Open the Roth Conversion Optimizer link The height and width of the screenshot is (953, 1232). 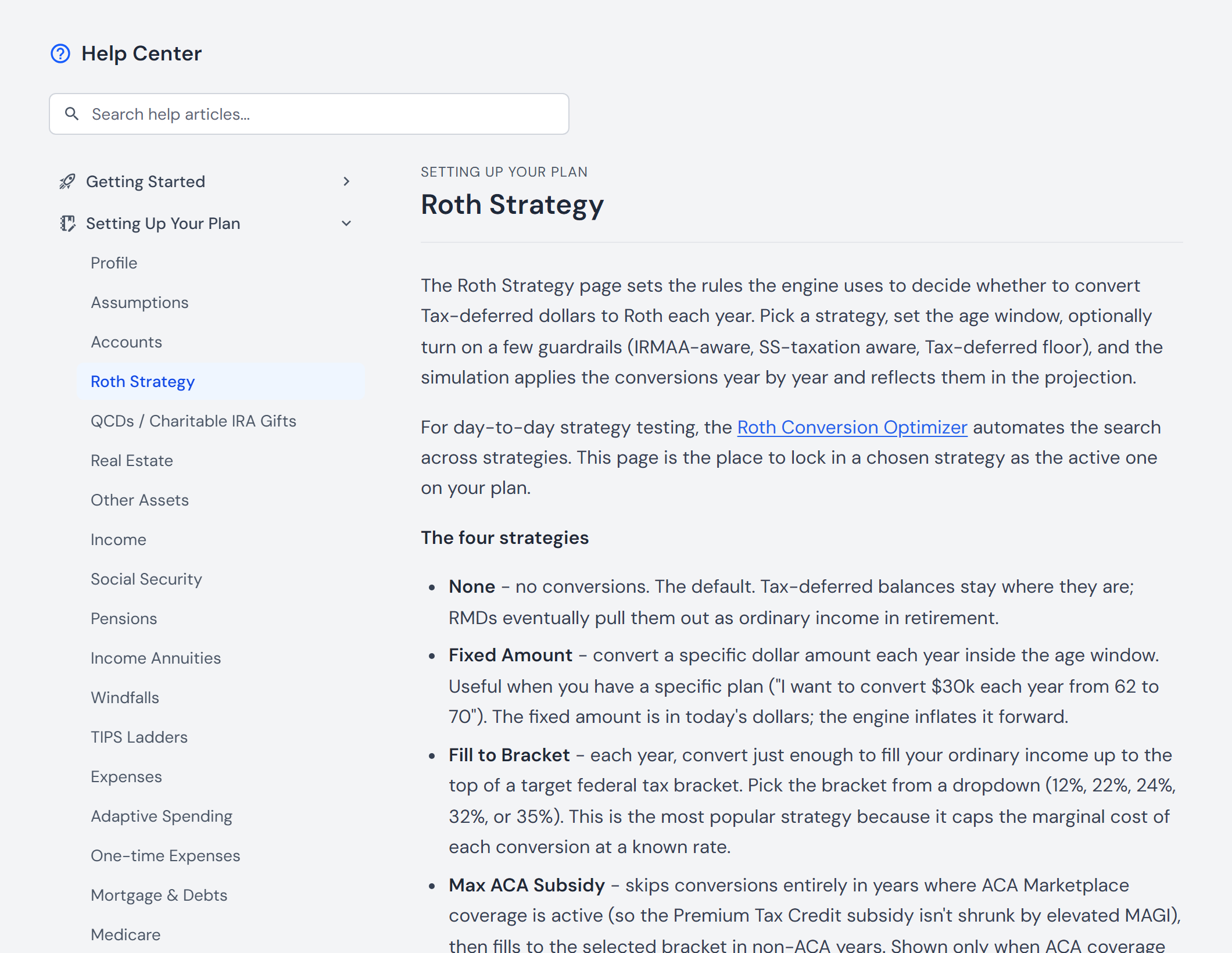(x=852, y=427)
